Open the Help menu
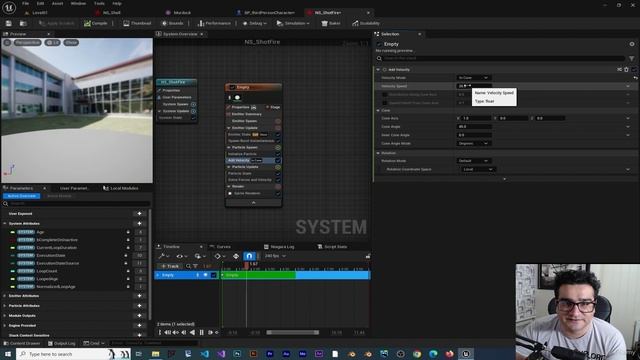 pos(117,3)
